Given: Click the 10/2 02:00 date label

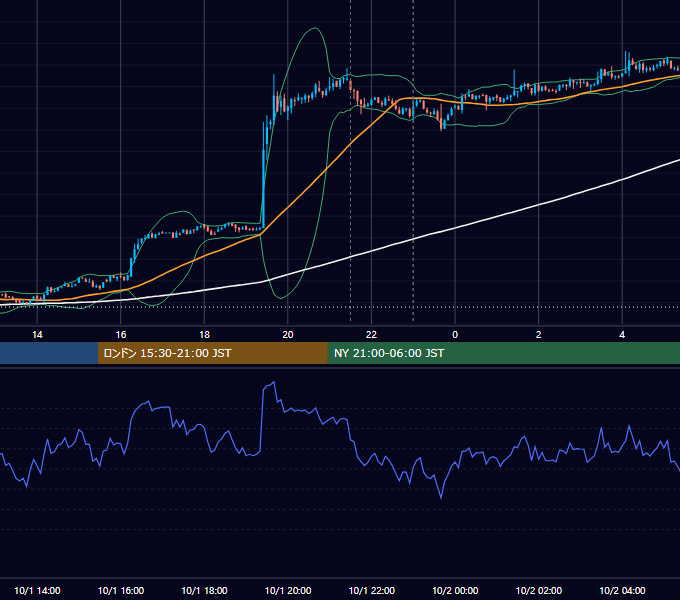Looking at the screenshot, I should 539,590.
